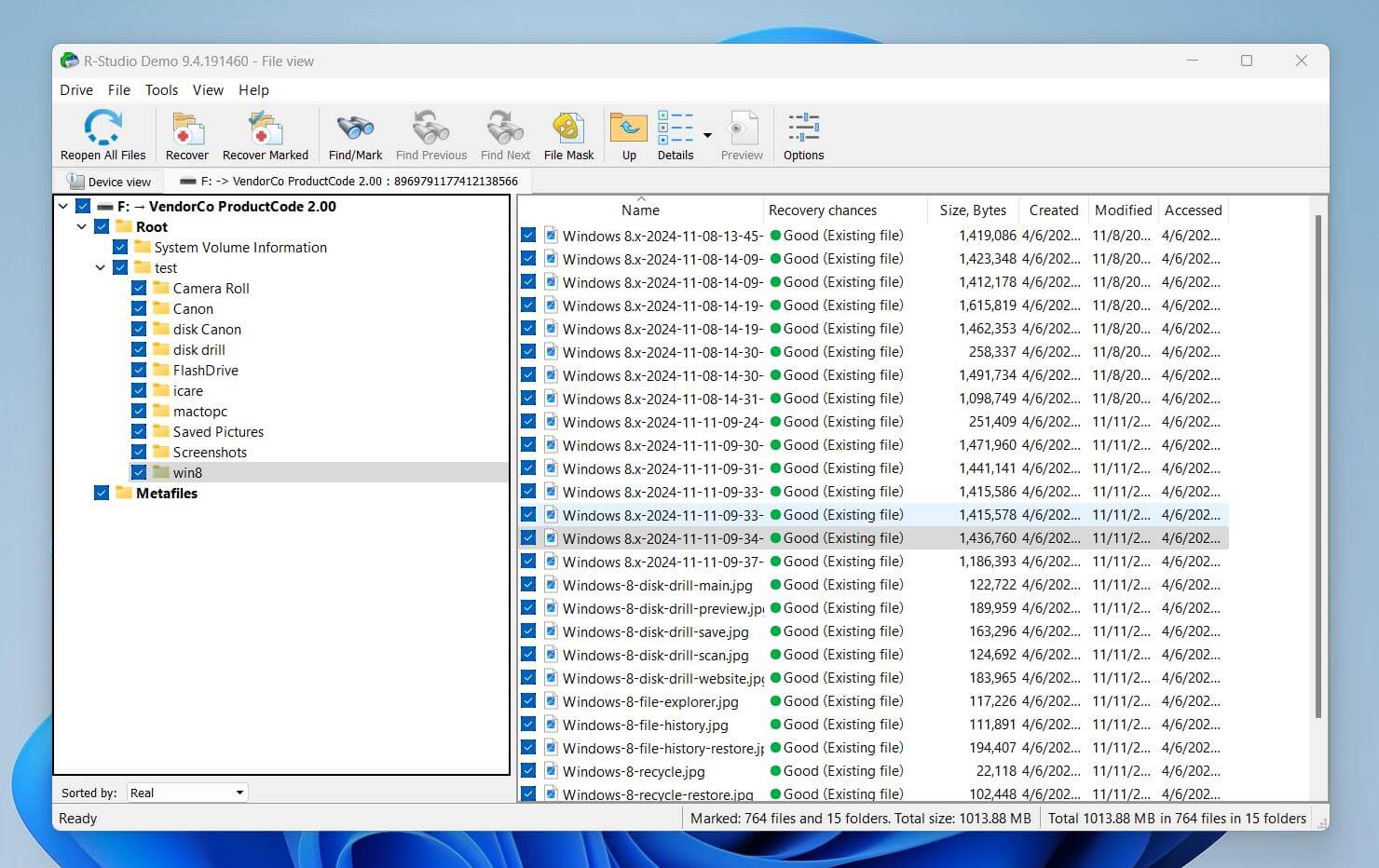Screen dimensions: 1379x868
Task: Uncheck the Camera Roll folder checkbox
Action: (139, 288)
